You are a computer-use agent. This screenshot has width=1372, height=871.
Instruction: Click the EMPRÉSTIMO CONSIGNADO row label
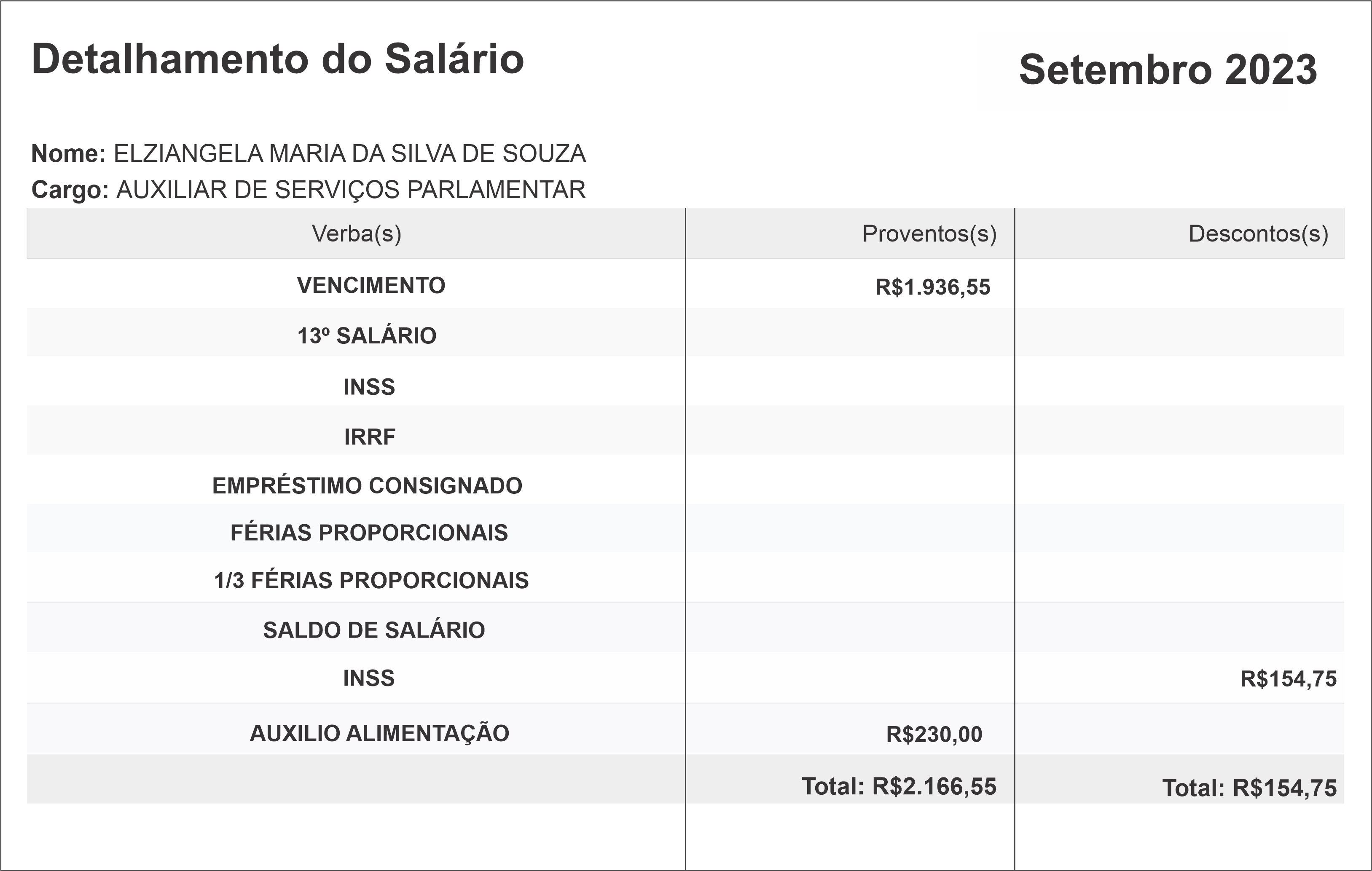click(x=367, y=486)
